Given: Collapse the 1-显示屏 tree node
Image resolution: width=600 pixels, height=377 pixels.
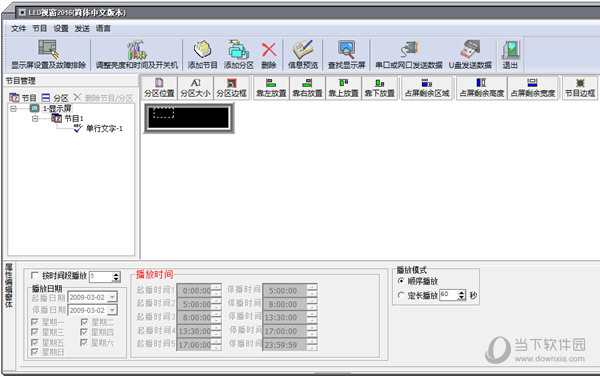Looking at the screenshot, I should (x=13, y=109).
